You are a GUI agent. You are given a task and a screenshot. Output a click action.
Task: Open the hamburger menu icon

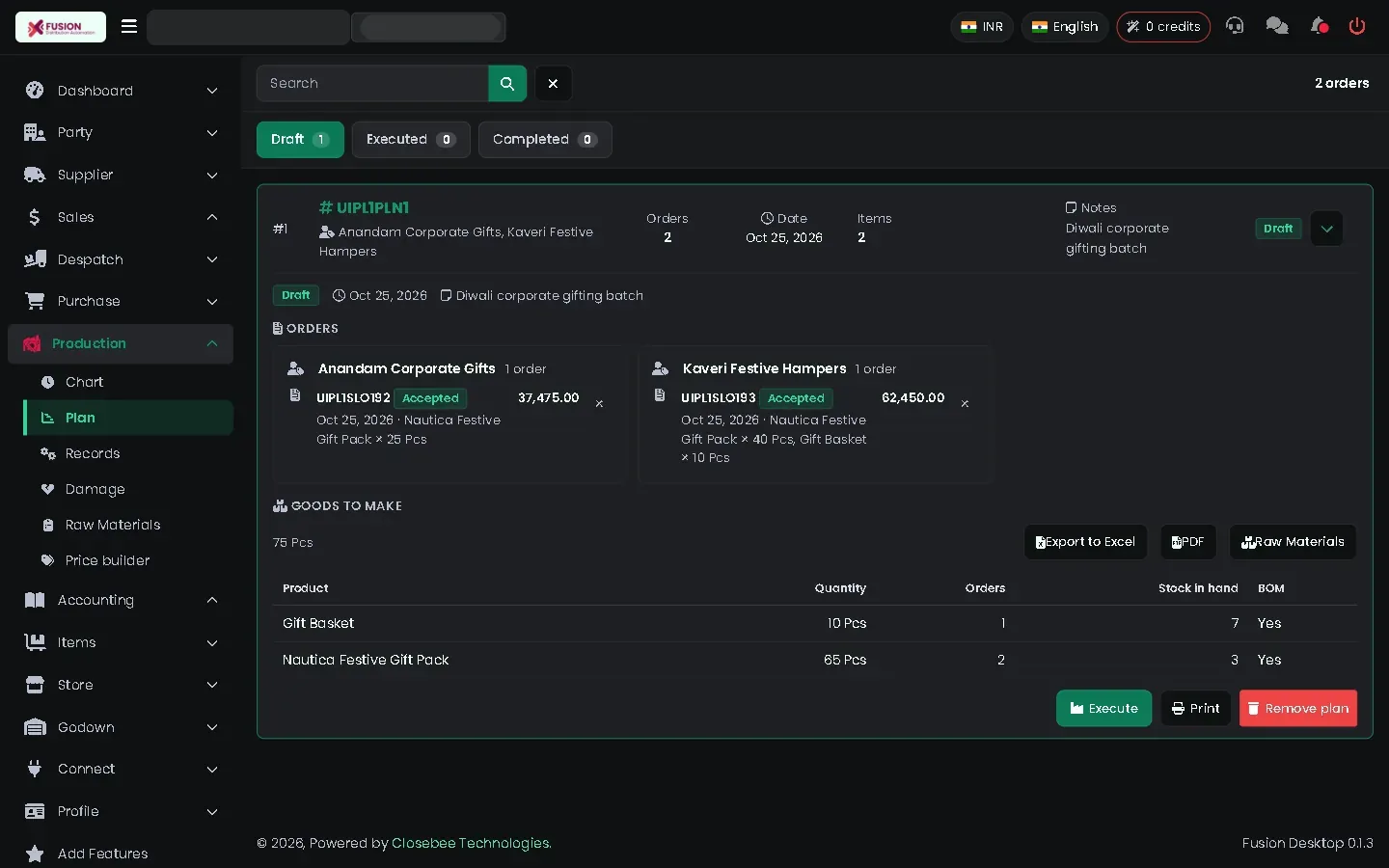click(128, 26)
